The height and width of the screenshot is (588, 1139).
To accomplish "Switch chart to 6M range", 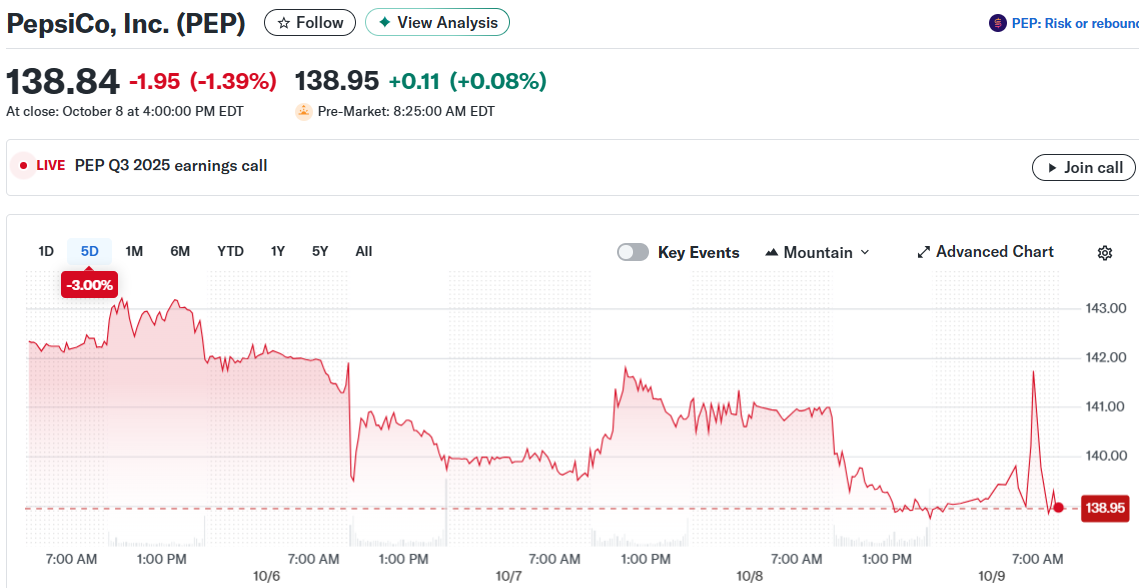I will tap(180, 251).
